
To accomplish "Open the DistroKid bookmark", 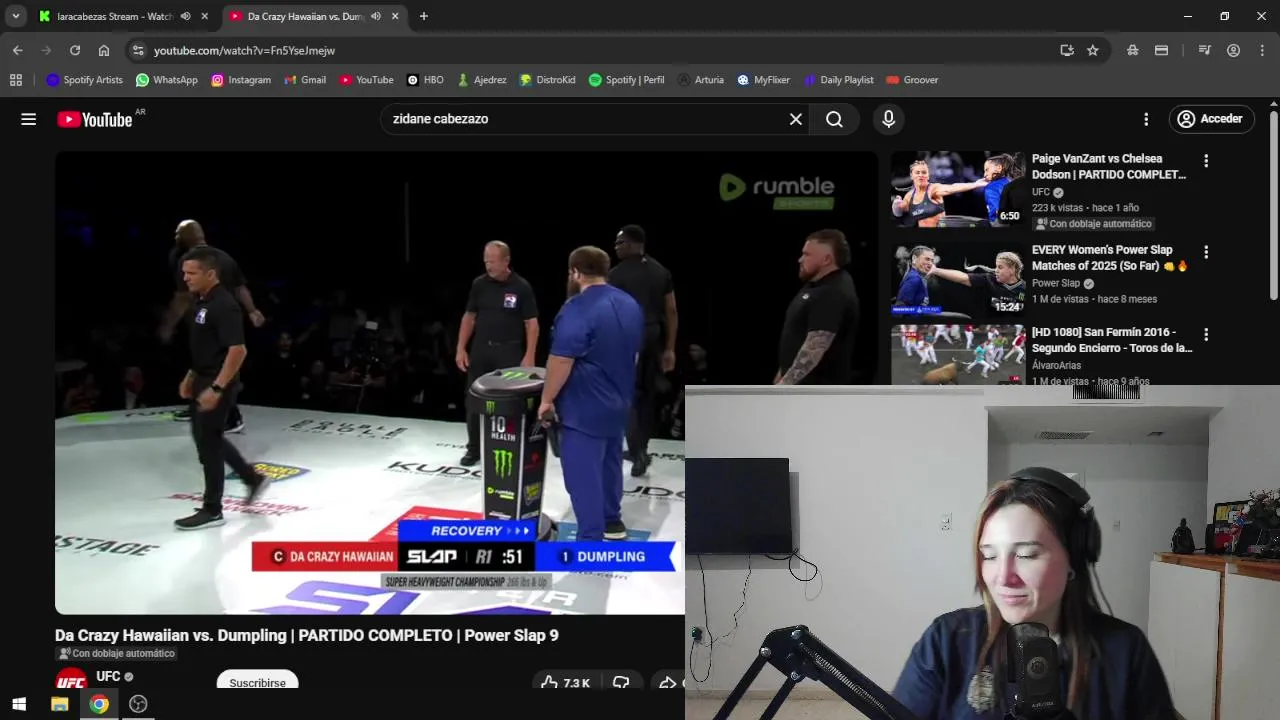I will click(547, 80).
